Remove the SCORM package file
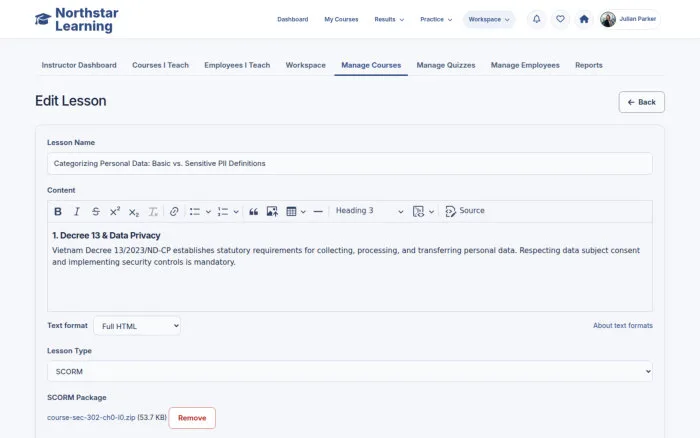Image resolution: width=700 pixels, height=438 pixels. point(192,418)
